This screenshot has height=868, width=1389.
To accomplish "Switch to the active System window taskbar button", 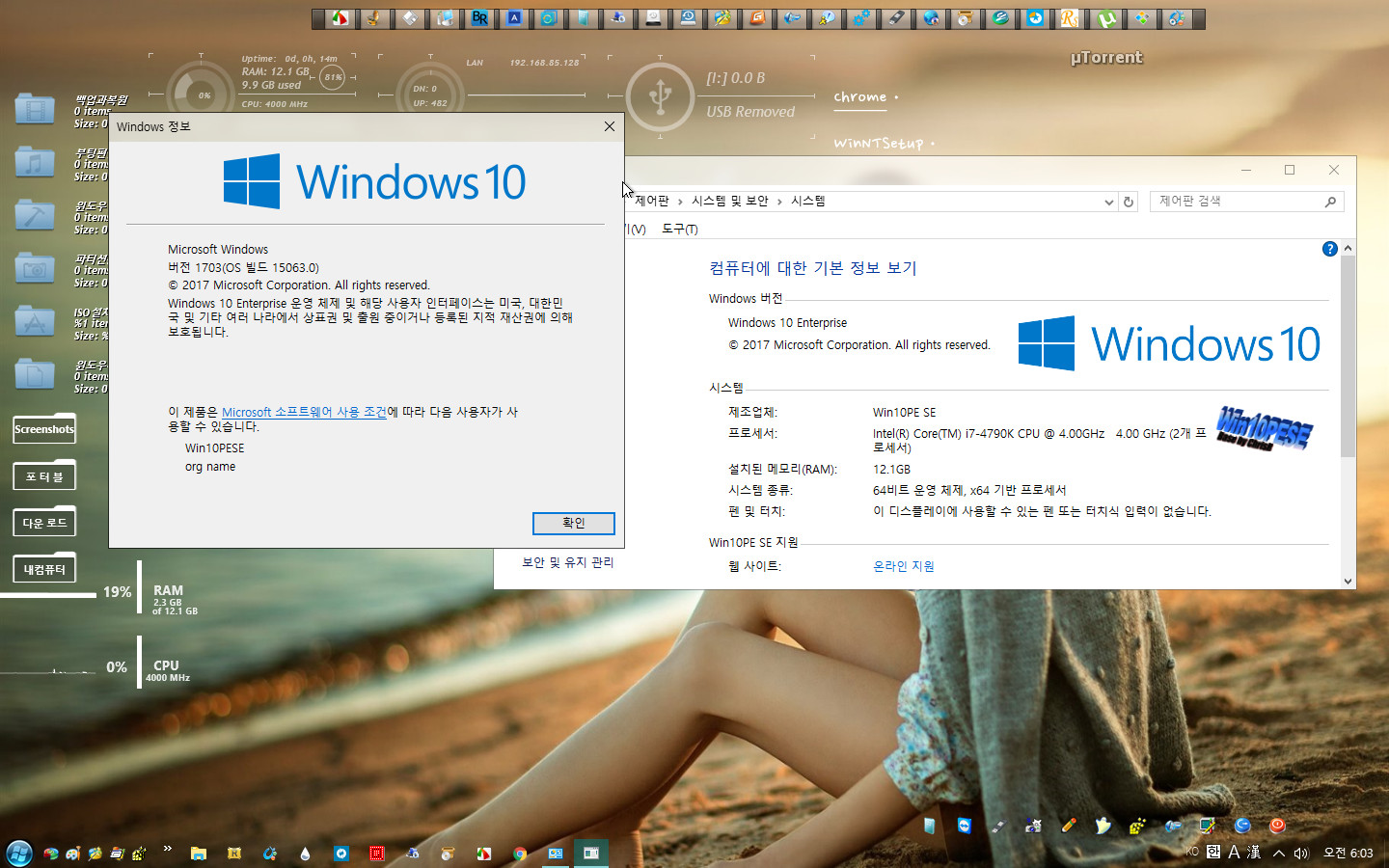I will coord(591,854).
